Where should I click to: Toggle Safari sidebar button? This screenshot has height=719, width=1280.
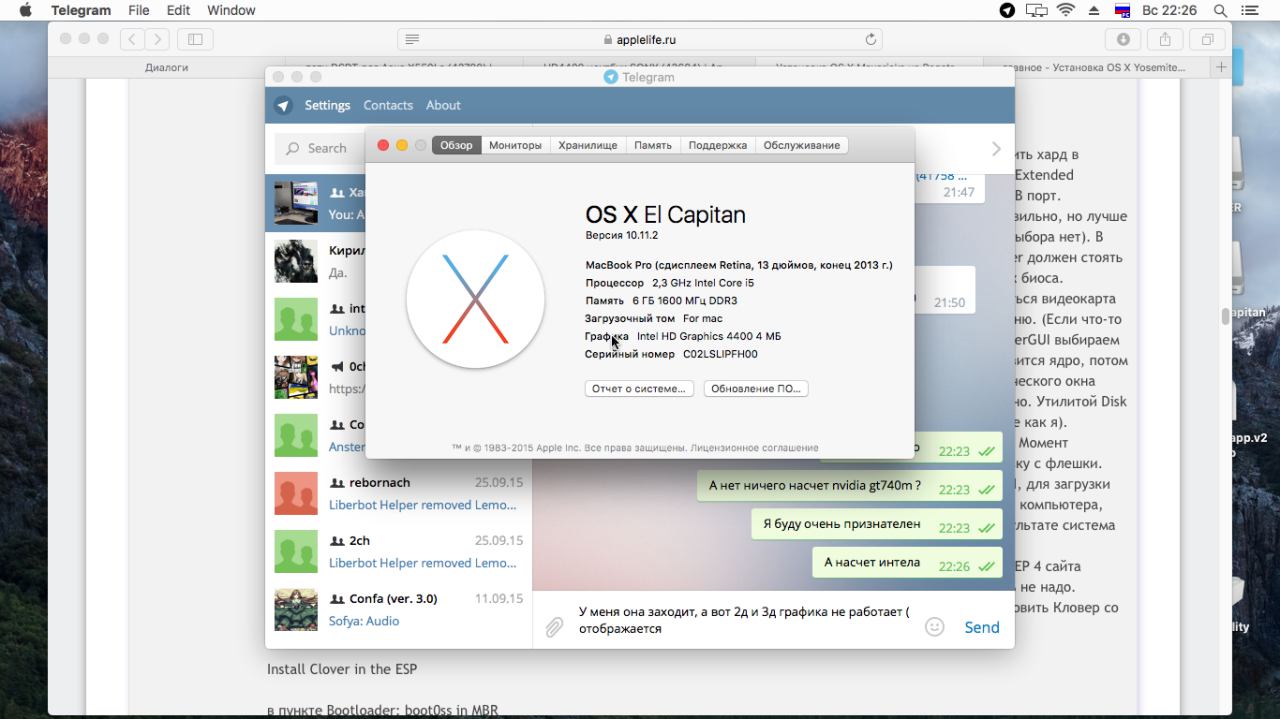tap(195, 39)
